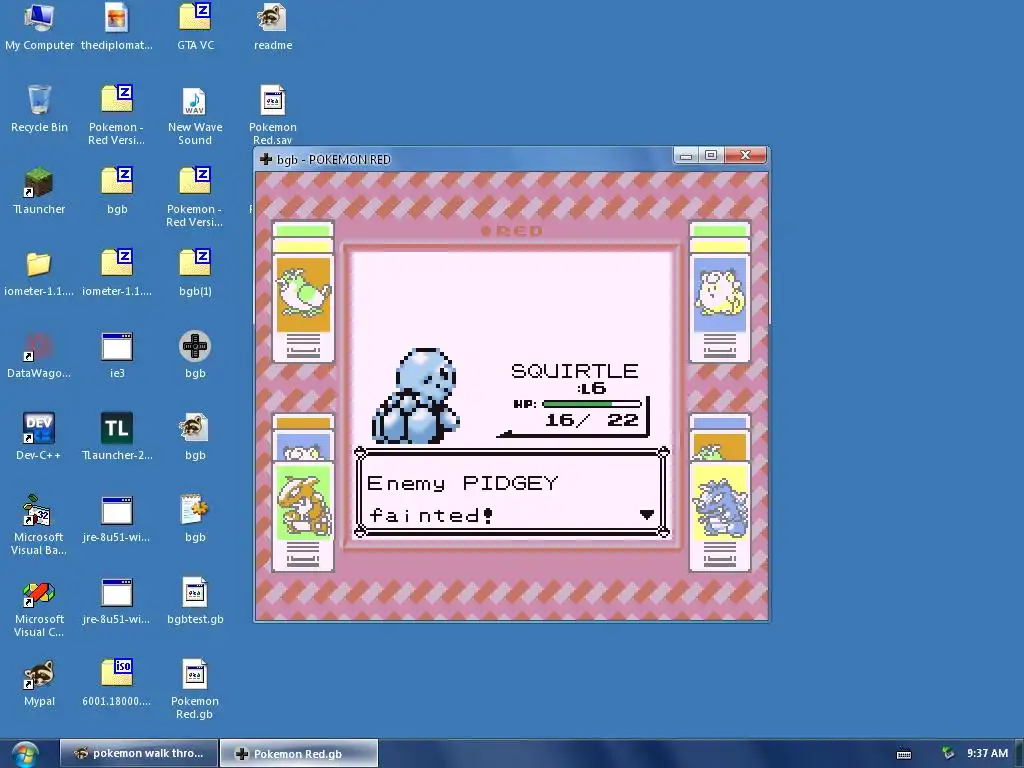Close the bgb POKEMON RED window
The height and width of the screenshot is (768, 1024).
click(x=745, y=155)
